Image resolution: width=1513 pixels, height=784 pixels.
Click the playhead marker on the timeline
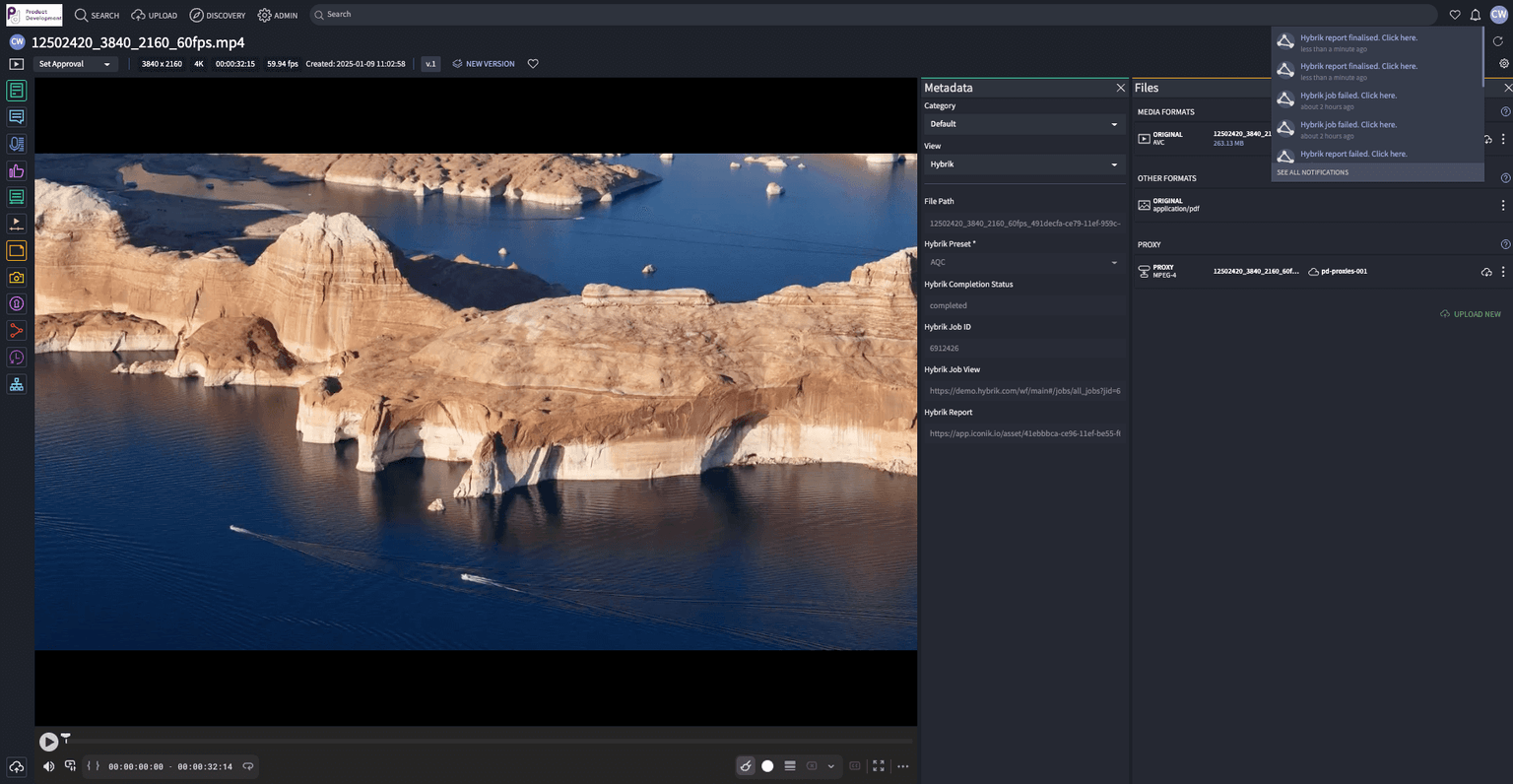66,737
